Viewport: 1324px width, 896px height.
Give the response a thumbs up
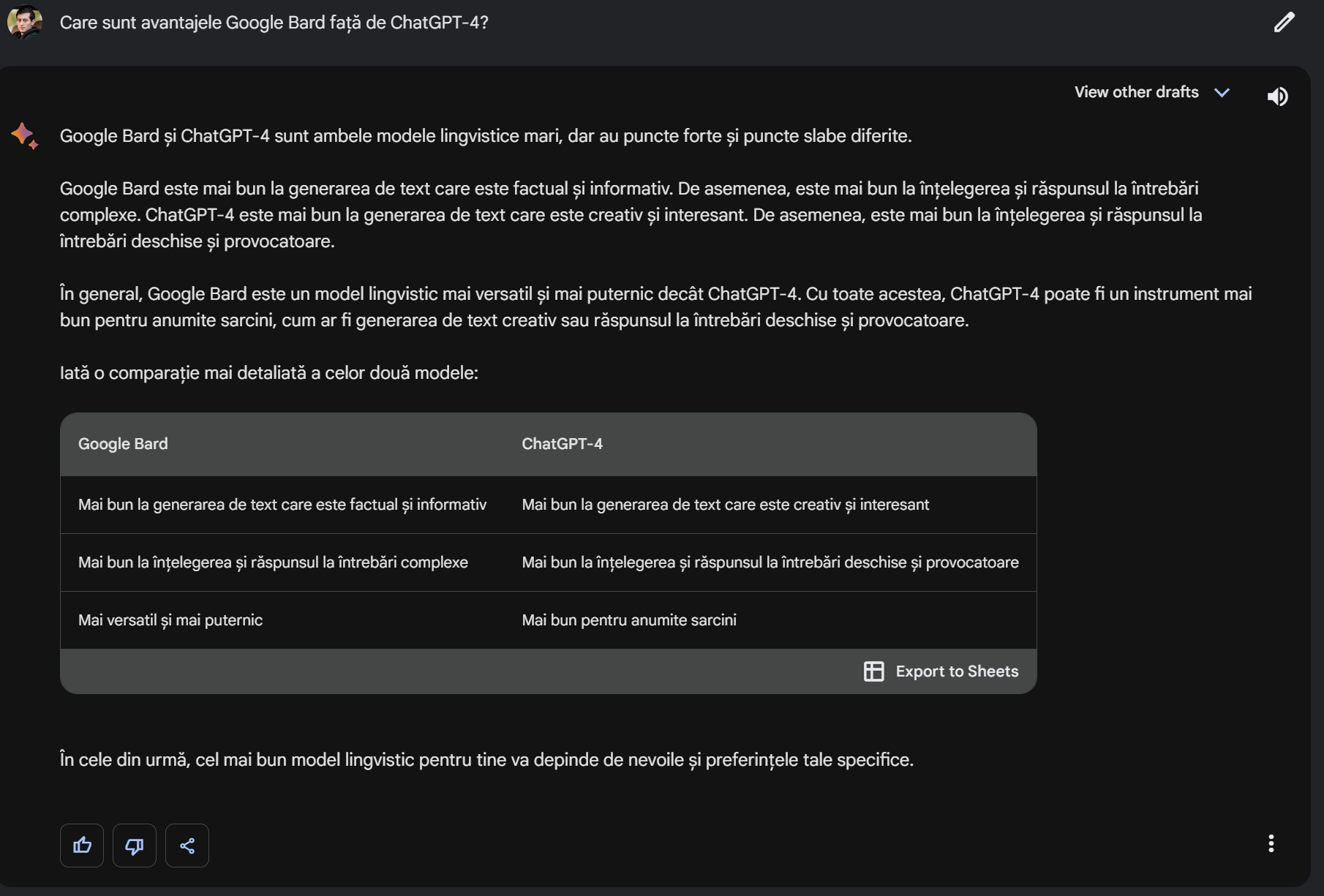tap(82, 846)
